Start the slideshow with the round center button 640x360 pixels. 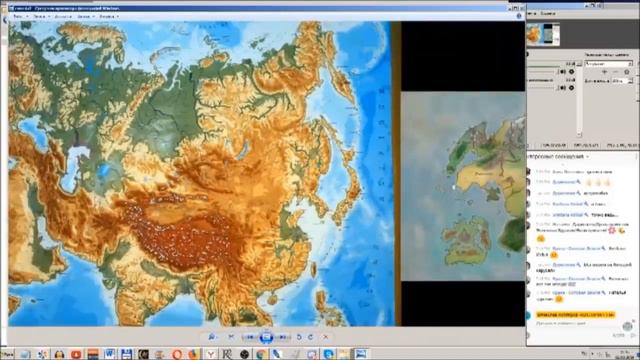(x=266, y=337)
